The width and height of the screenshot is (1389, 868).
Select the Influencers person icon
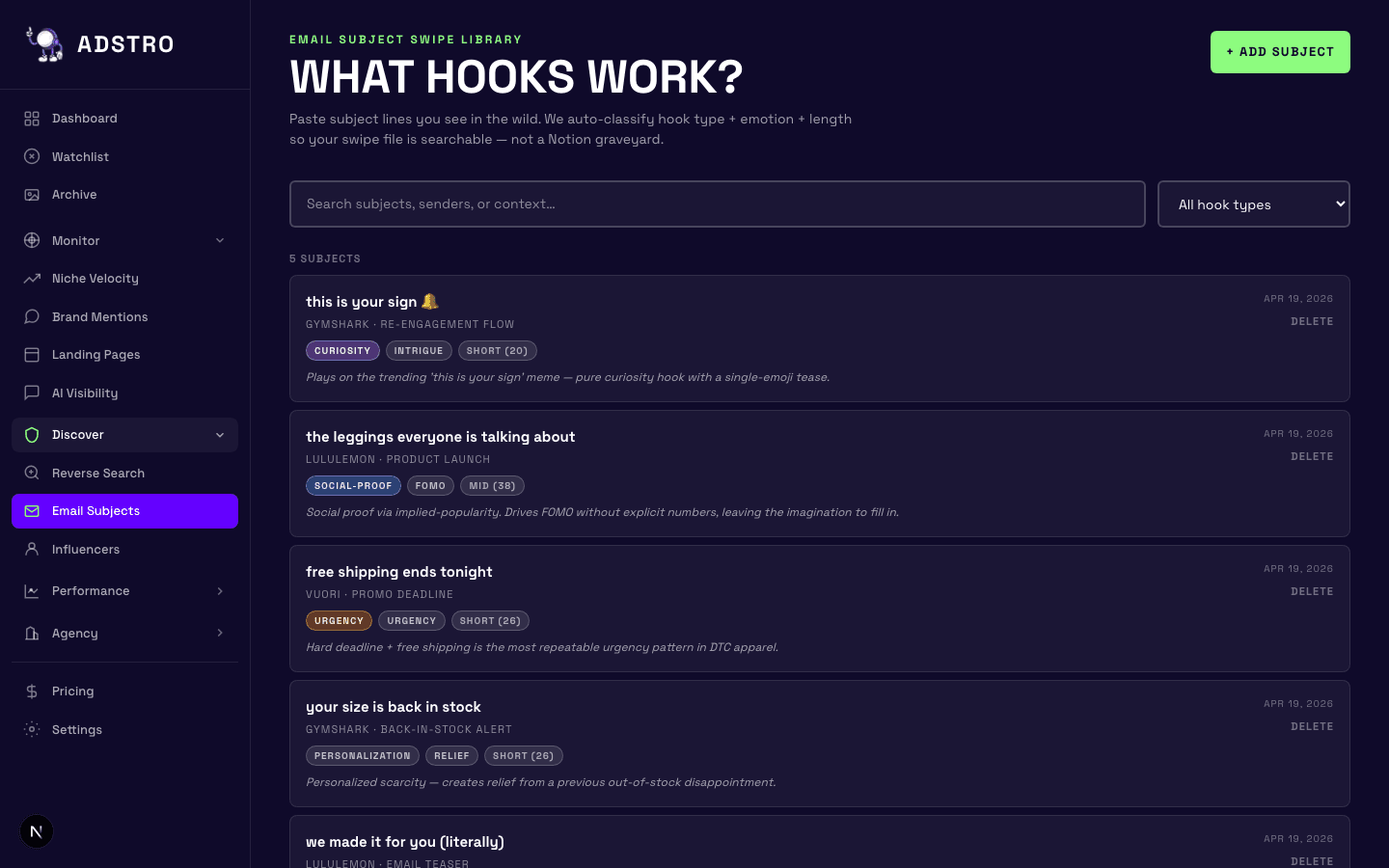click(x=32, y=549)
